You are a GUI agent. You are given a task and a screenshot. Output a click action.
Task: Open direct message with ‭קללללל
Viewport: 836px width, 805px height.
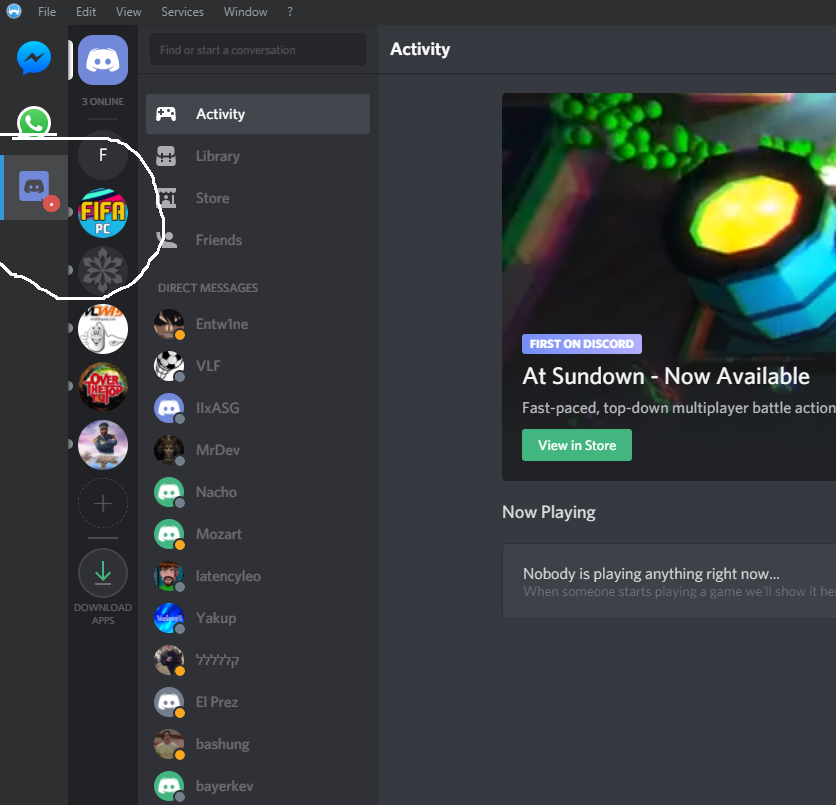(258, 661)
